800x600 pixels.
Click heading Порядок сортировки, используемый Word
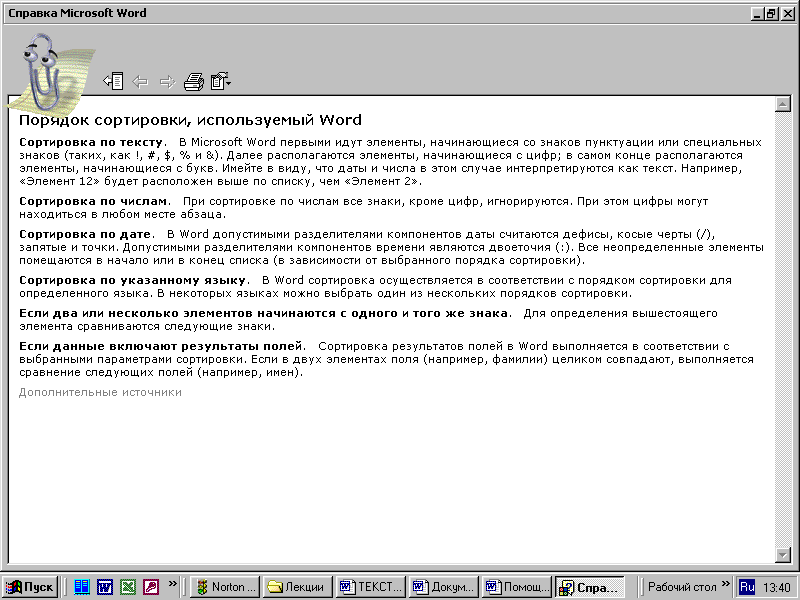click(190, 120)
